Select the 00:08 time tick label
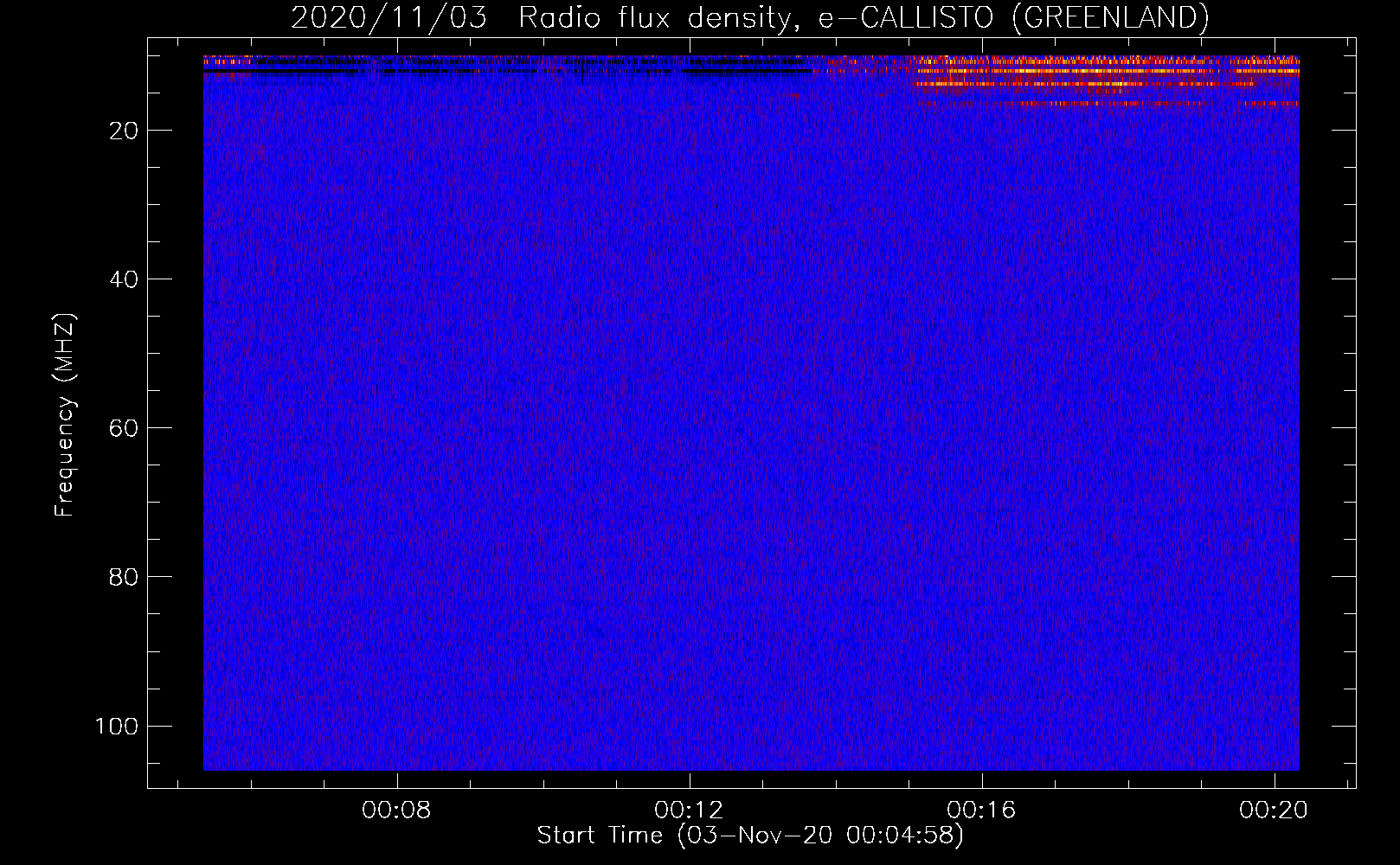Viewport: 1400px width, 865px height. (397, 811)
